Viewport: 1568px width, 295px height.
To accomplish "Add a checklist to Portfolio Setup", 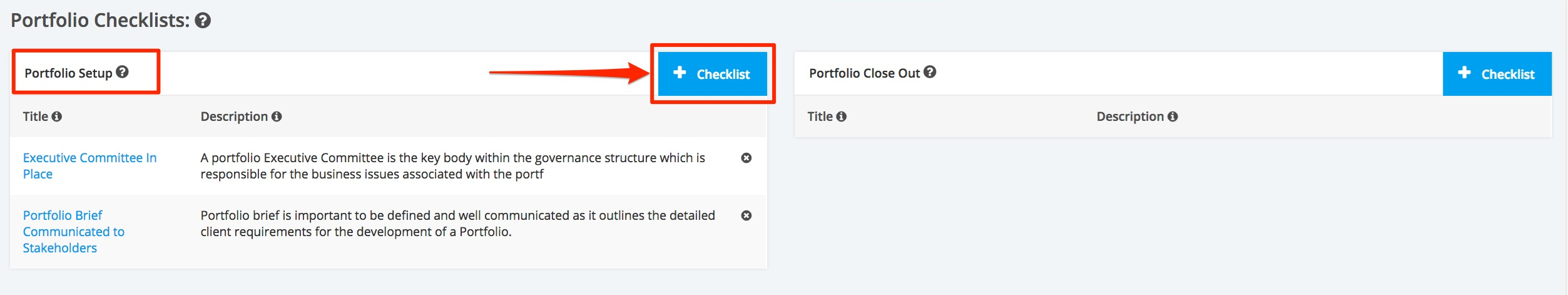I will pyautogui.click(x=712, y=74).
